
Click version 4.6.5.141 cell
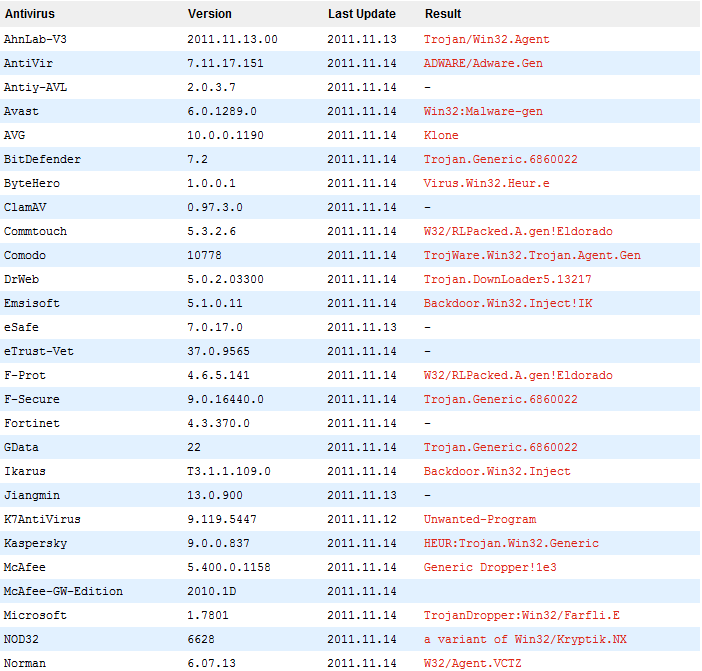(218, 376)
